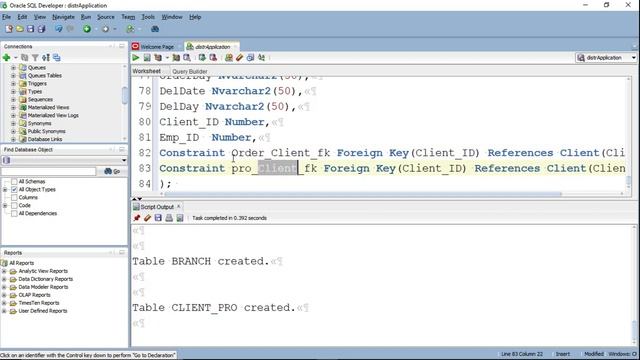Expand the Synonyms tree node
Viewport: 640px width, 360px height.
click(13, 123)
